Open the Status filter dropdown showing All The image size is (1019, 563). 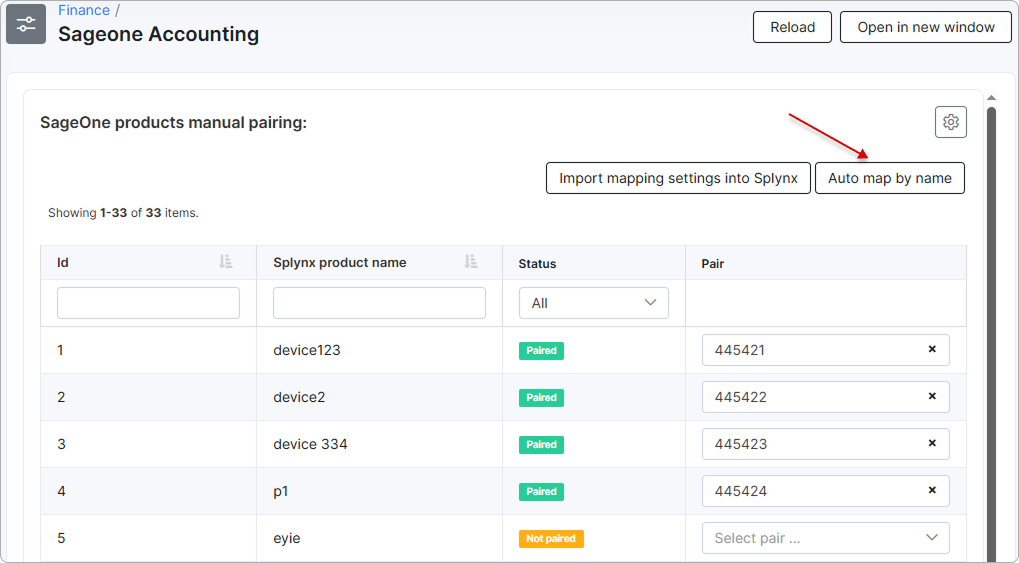point(593,303)
